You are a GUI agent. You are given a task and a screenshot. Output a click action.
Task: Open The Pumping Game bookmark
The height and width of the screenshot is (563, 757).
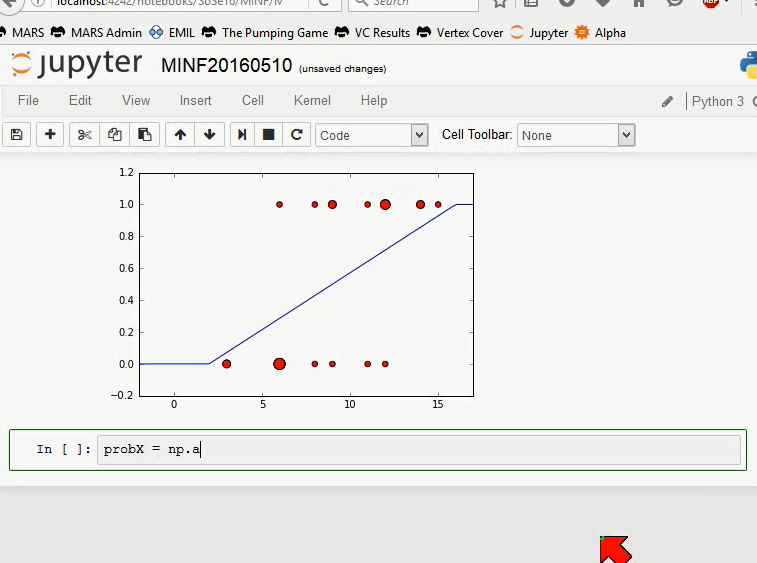click(x=265, y=33)
